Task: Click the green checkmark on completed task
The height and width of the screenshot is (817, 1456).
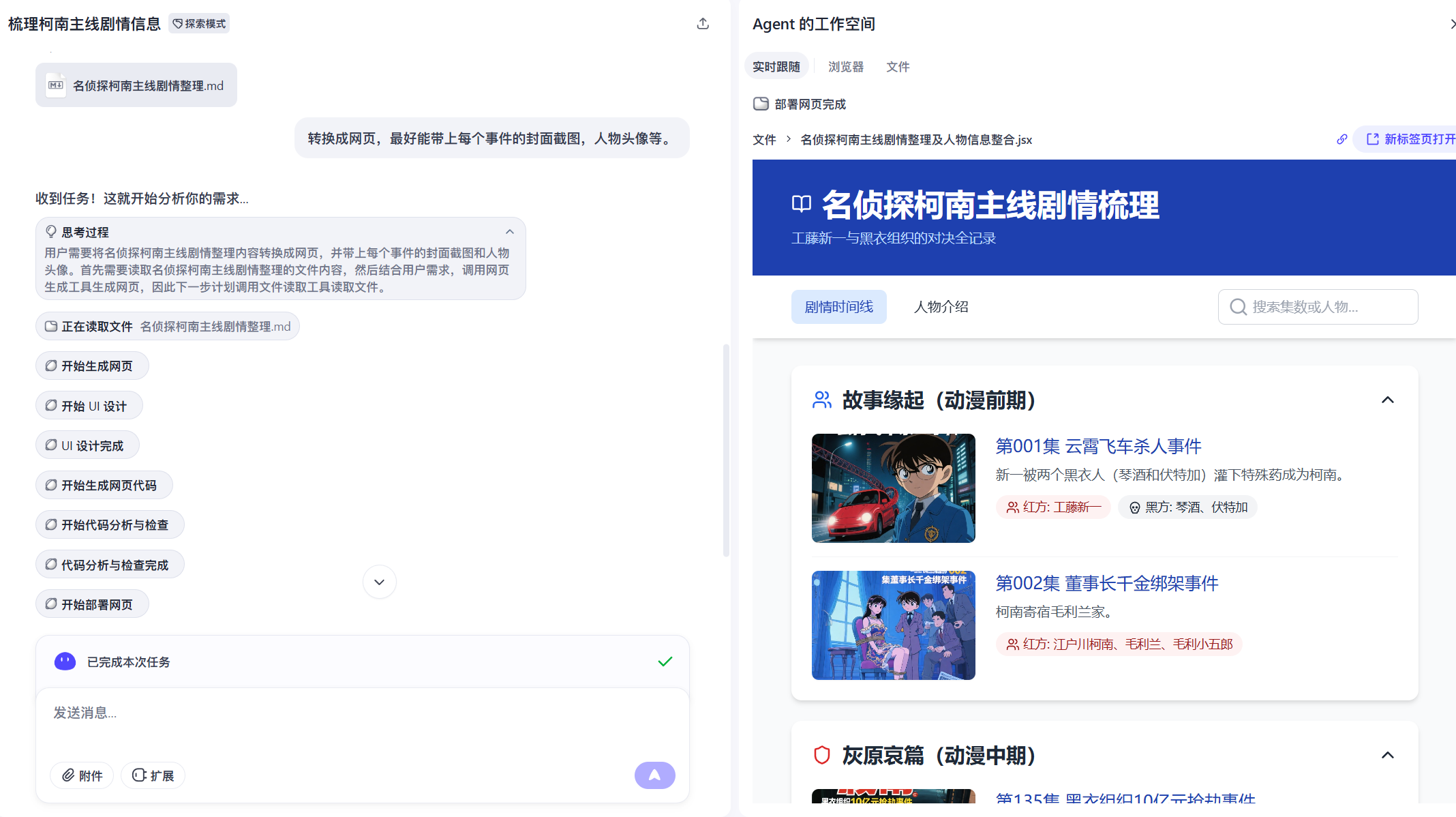Action: (665, 662)
